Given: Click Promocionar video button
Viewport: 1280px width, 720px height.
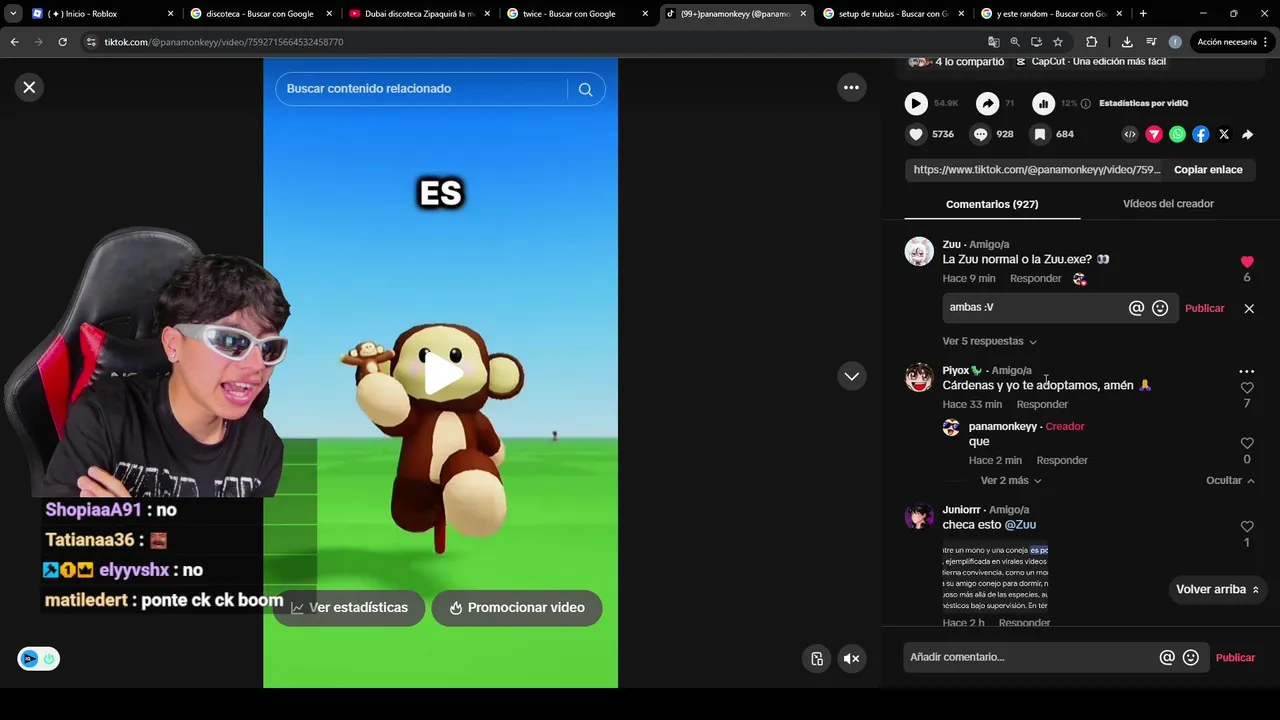Looking at the screenshot, I should click(x=517, y=608).
